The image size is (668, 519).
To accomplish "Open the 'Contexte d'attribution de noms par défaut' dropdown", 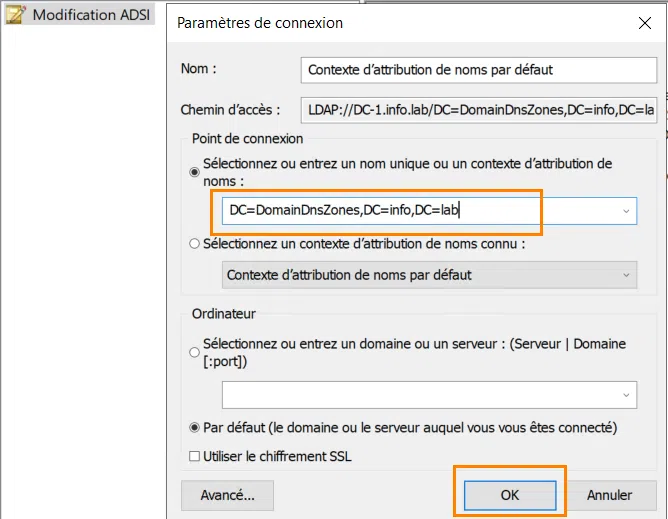I will [428, 275].
